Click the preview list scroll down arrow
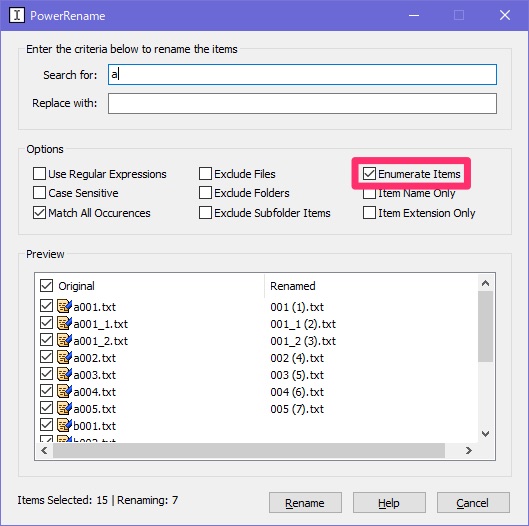529x526 pixels. [x=485, y=434]
